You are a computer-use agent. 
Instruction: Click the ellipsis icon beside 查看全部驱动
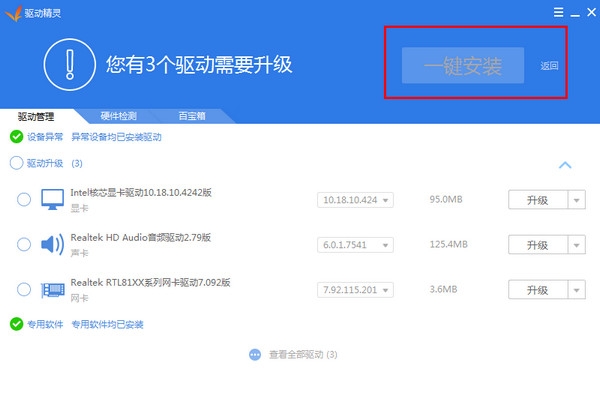click(254, 355)
